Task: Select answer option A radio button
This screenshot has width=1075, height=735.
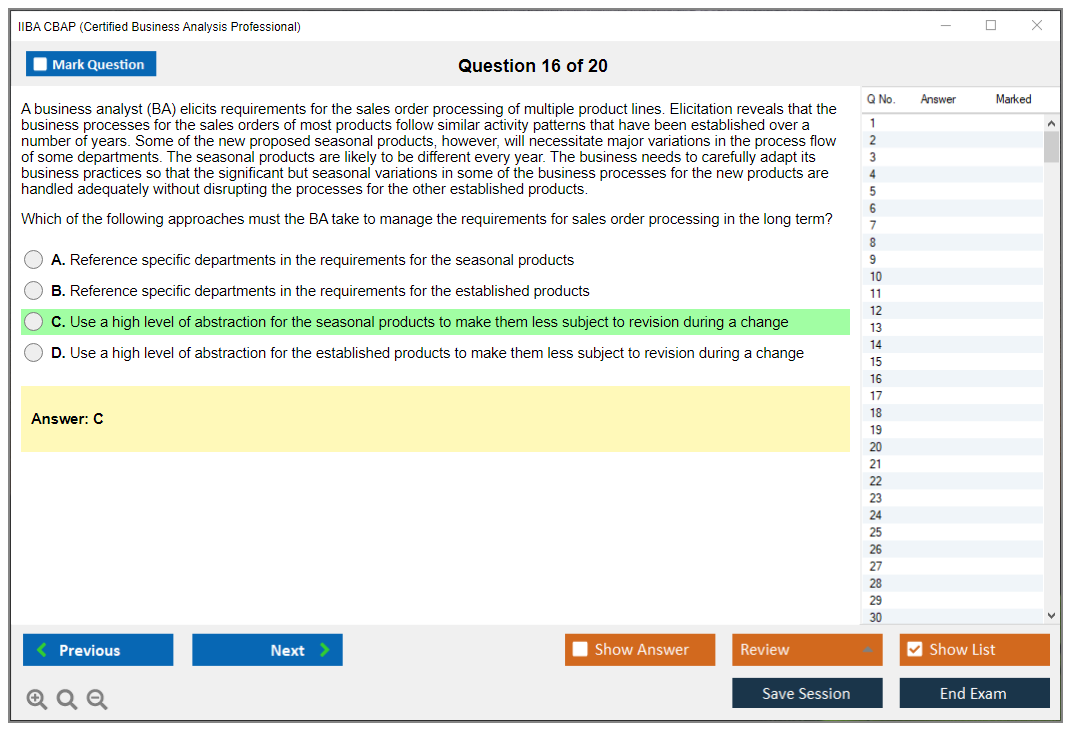Action: click(x=34, y=260)
